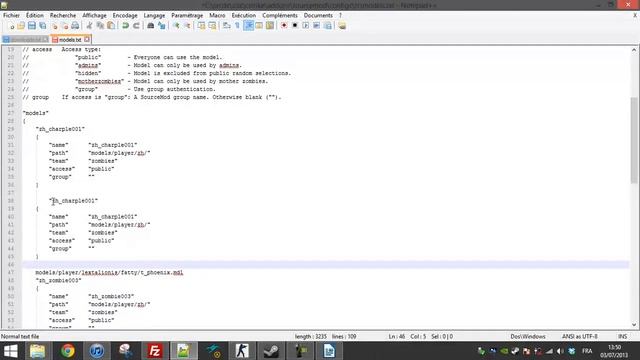Open FileZilla from the taskbar

[155, 351]
